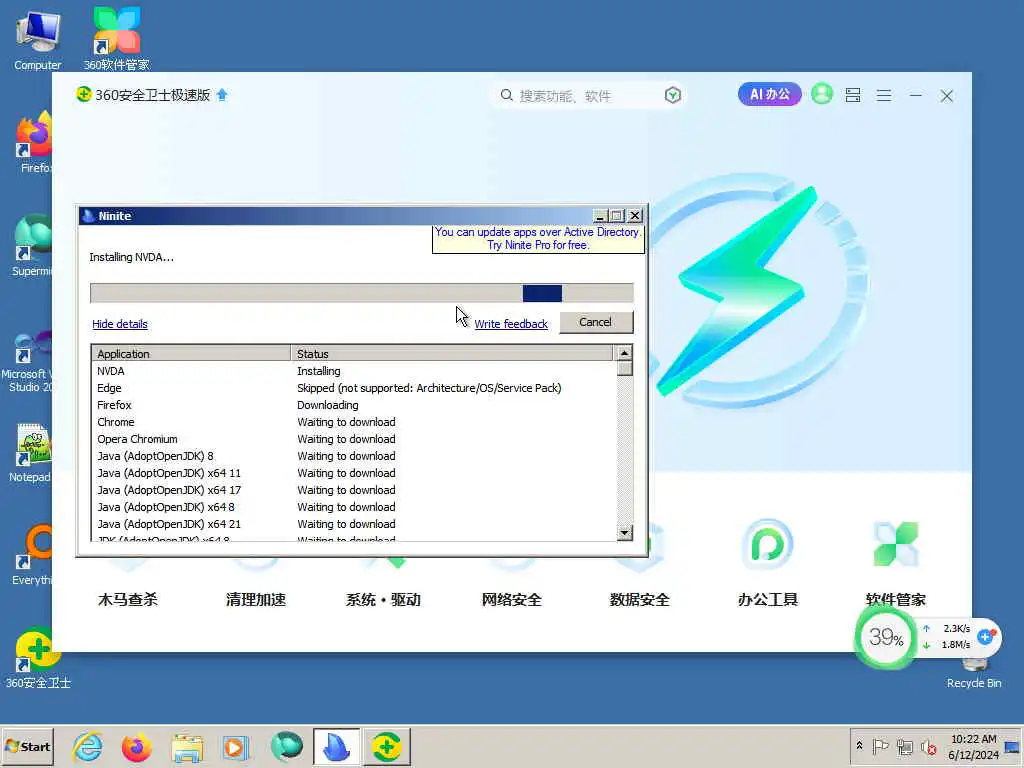Image resolution: width=1024 pixels, height=768 pixels.
Task: Click the Ninite installation progress bar
Action: [362, 293]
